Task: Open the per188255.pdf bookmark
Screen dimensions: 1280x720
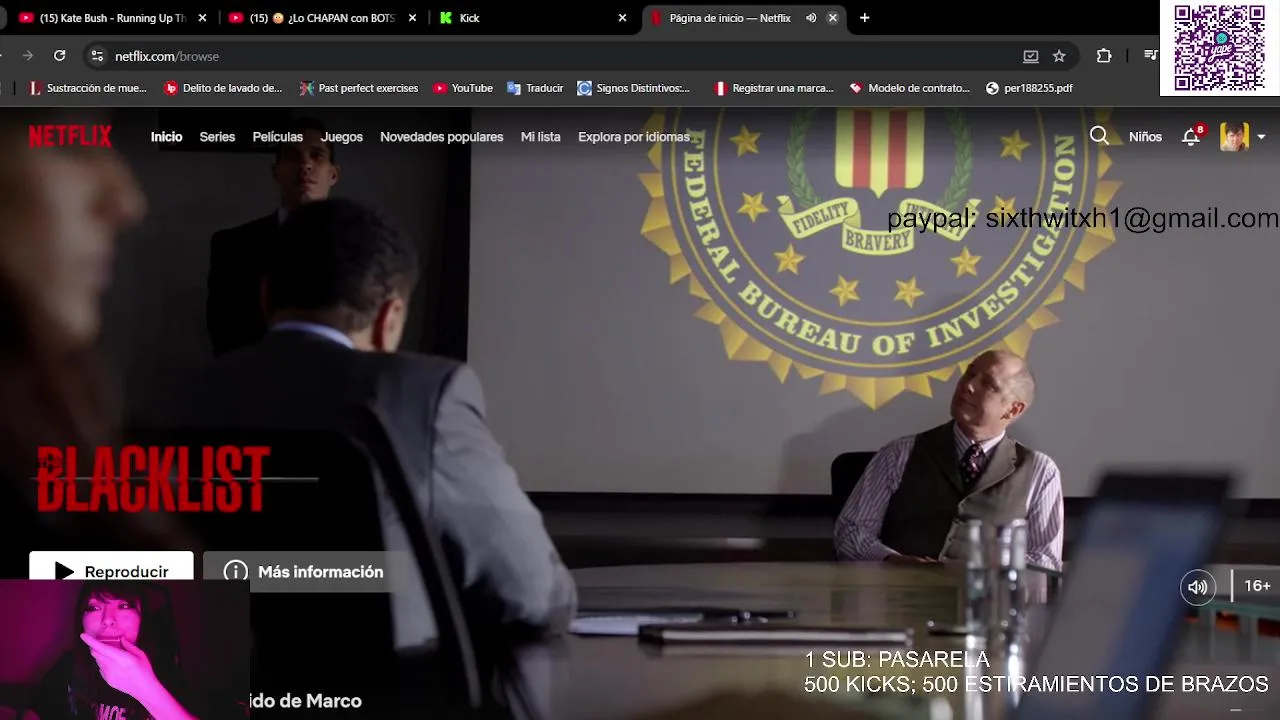Action: [1029, 88]
